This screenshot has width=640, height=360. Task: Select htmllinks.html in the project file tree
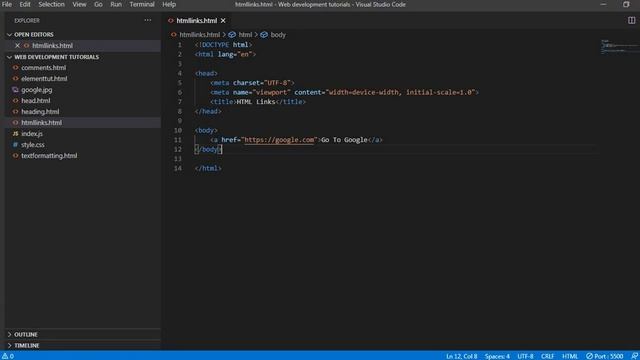click(42, 123)
